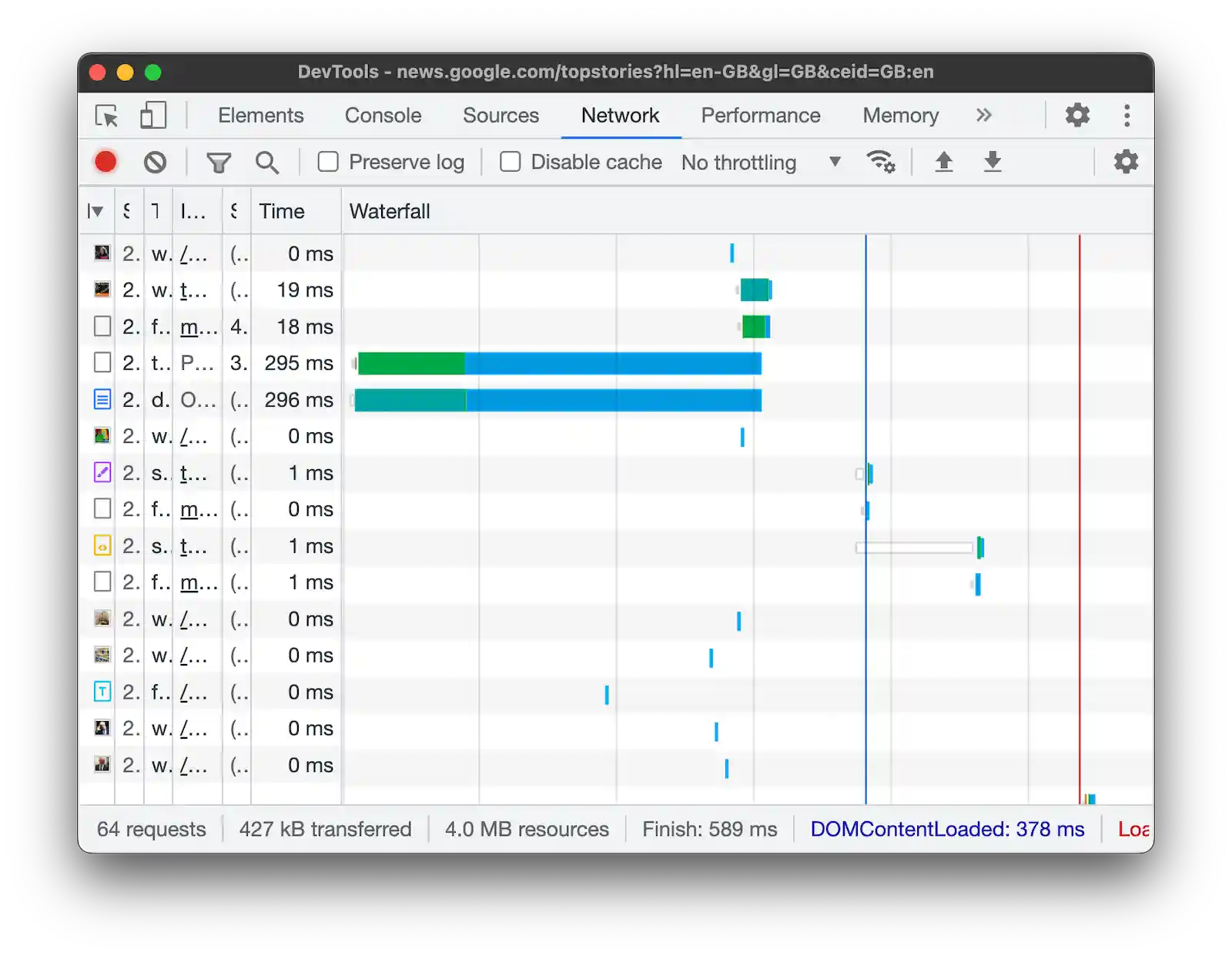Screen dimensions: 1232x956
Task: Switch to the Performance tab
Action: click(x=760, y=115)
